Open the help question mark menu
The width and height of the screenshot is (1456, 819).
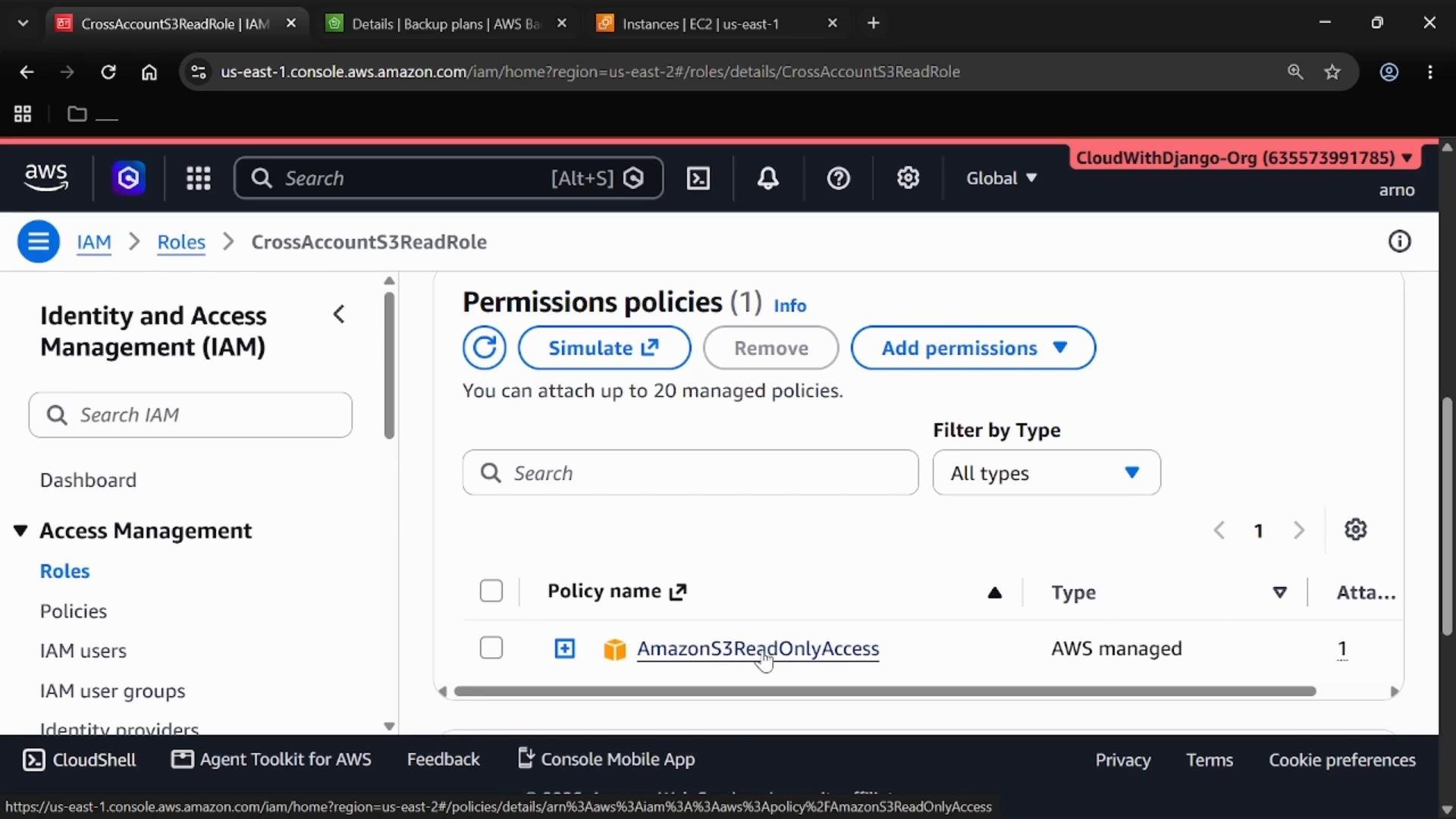[838, 178]
